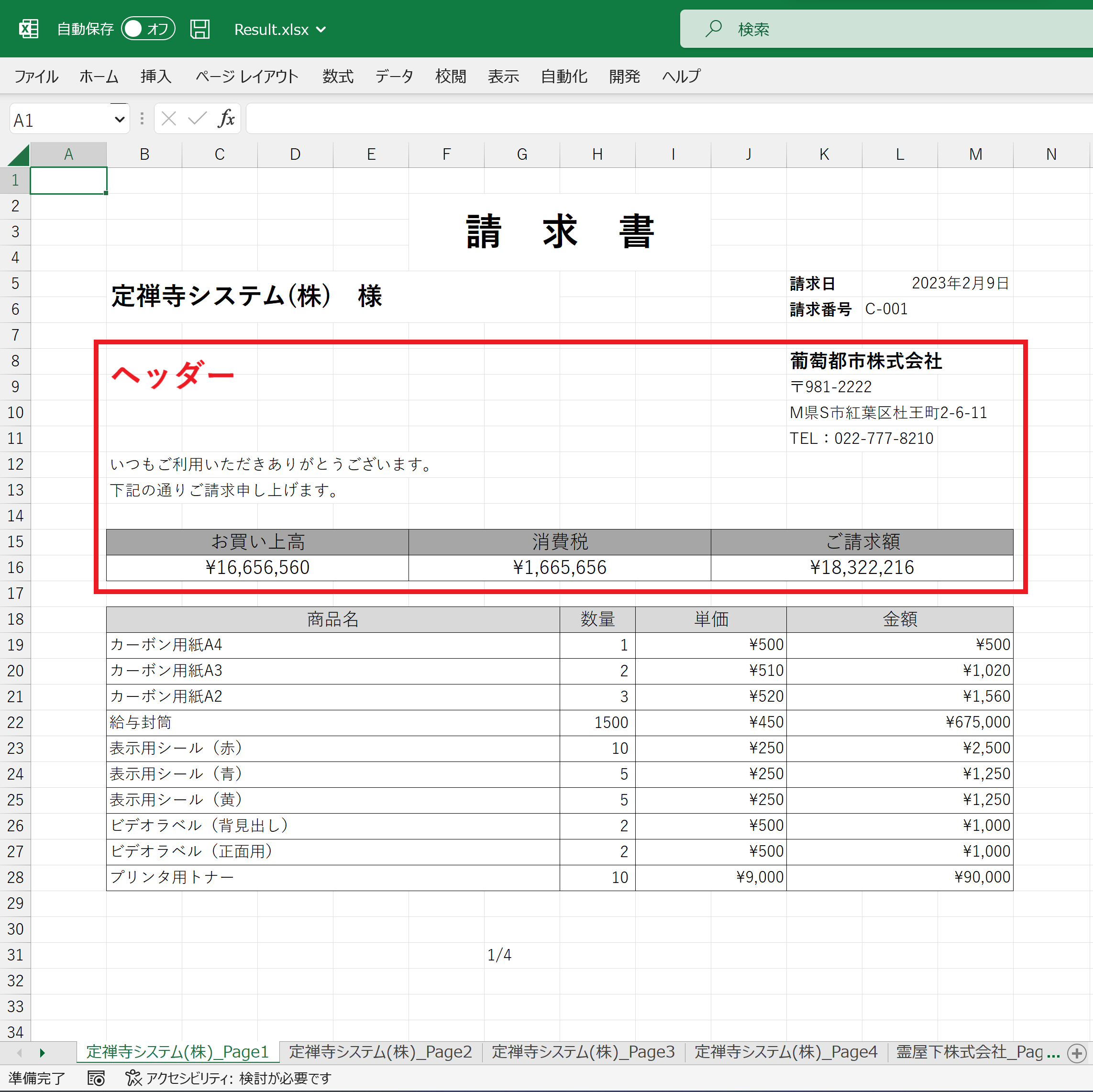Click the ¥18,322,216 total cell
The height and width of the screenshot is (1092, 1093).
[861, 567]
